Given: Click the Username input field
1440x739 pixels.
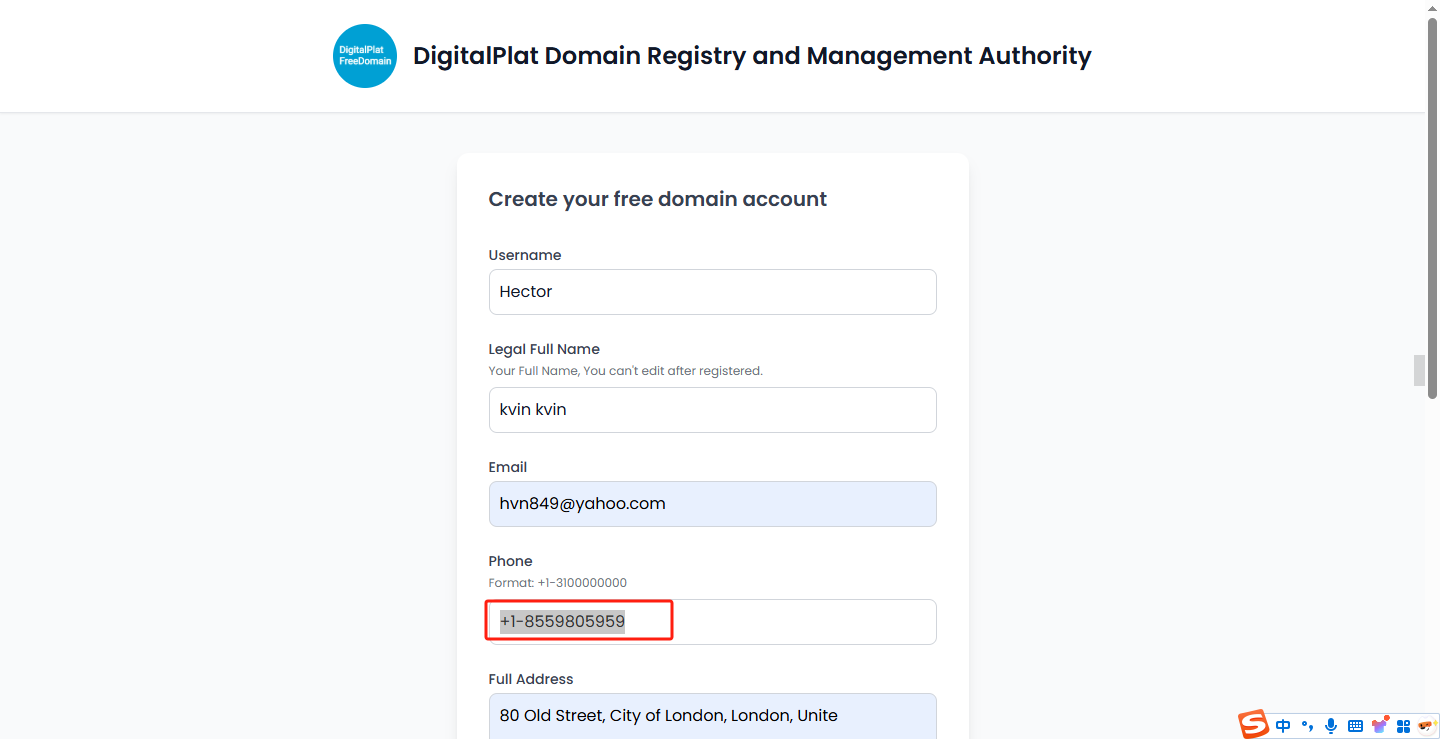Looking at the screenshot, I should pos(712,292).
